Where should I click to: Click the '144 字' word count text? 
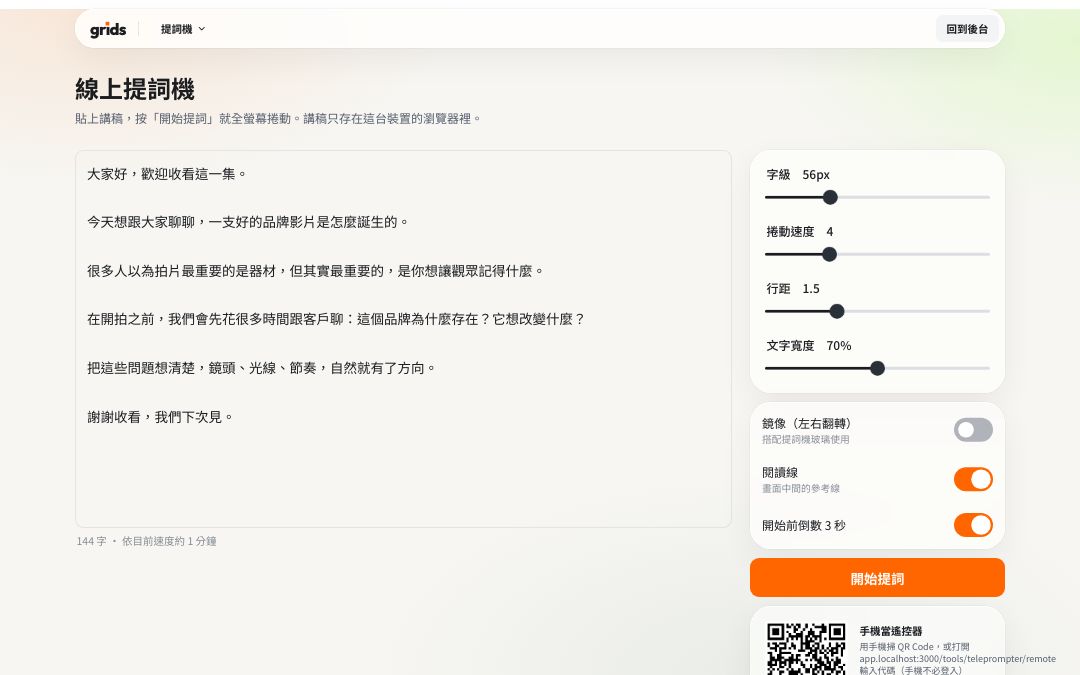coord(92,541)
